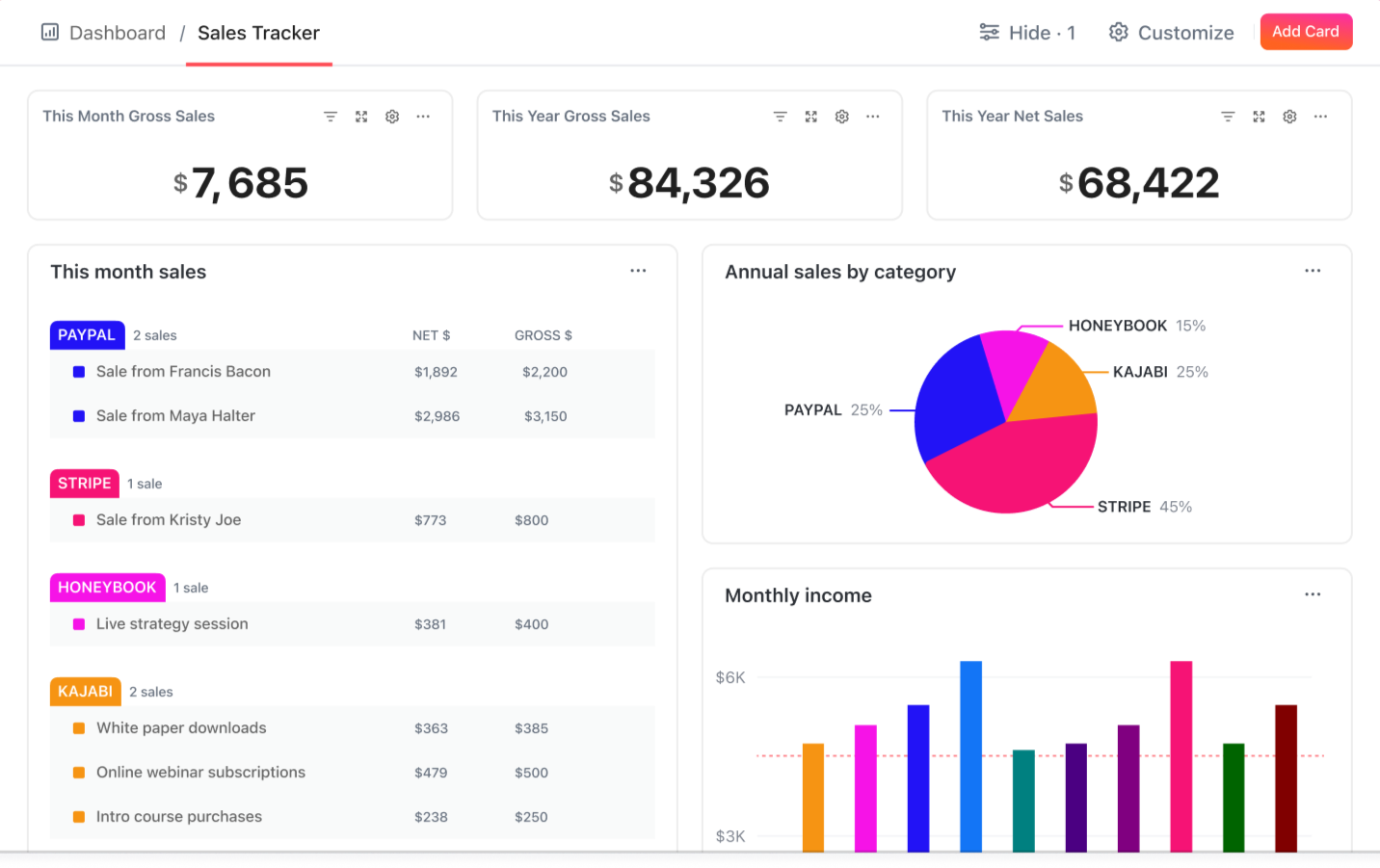The image size is (1380, 868).
Task: Open the ellipsis menu on This month sales card
Action: 638,271
